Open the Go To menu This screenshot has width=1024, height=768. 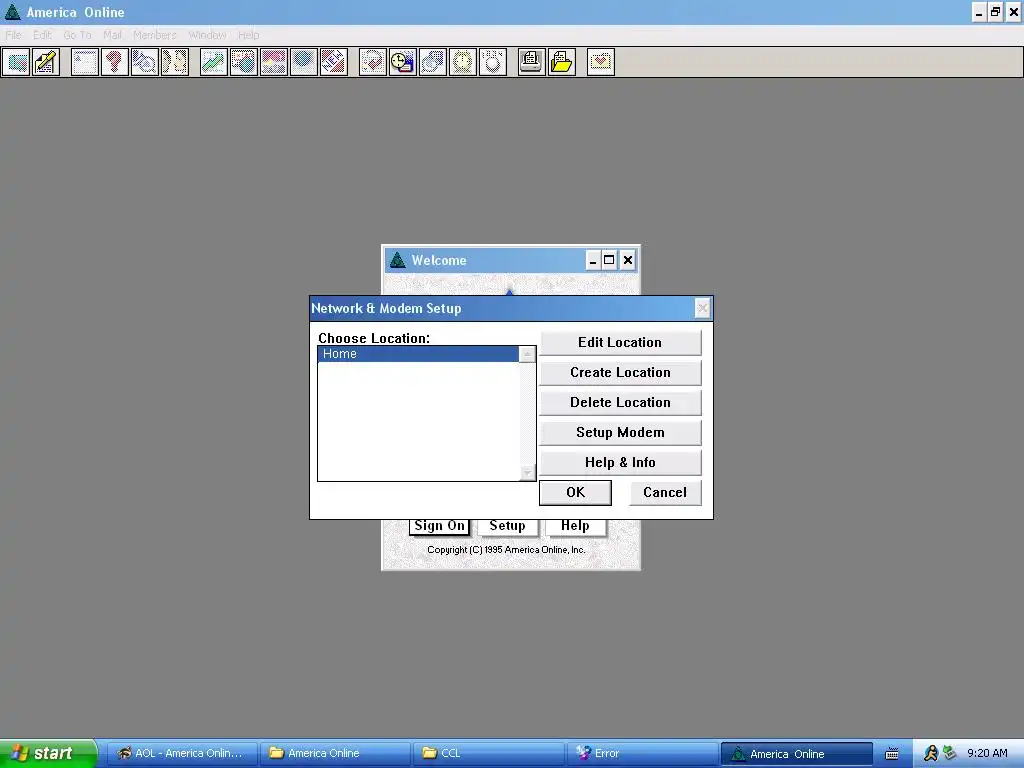tap(77, 35)
